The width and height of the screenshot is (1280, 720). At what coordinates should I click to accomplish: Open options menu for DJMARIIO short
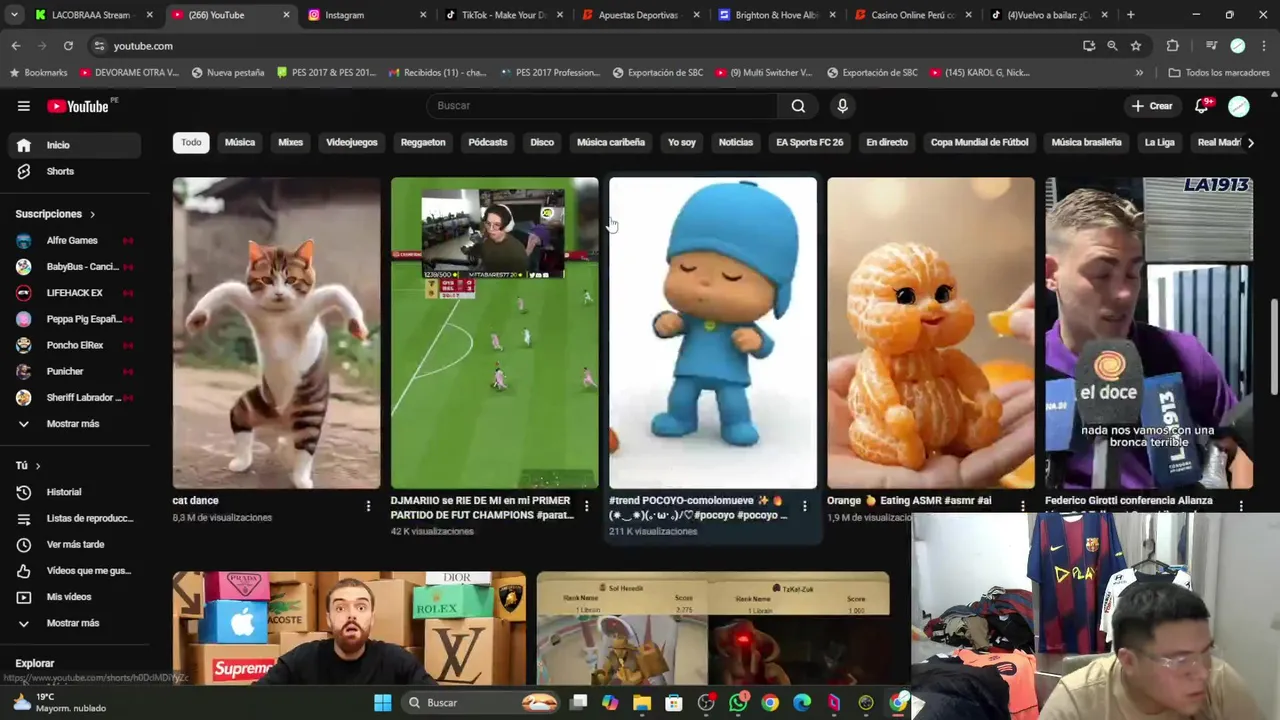pyautogui.click(x=586, y=506)
